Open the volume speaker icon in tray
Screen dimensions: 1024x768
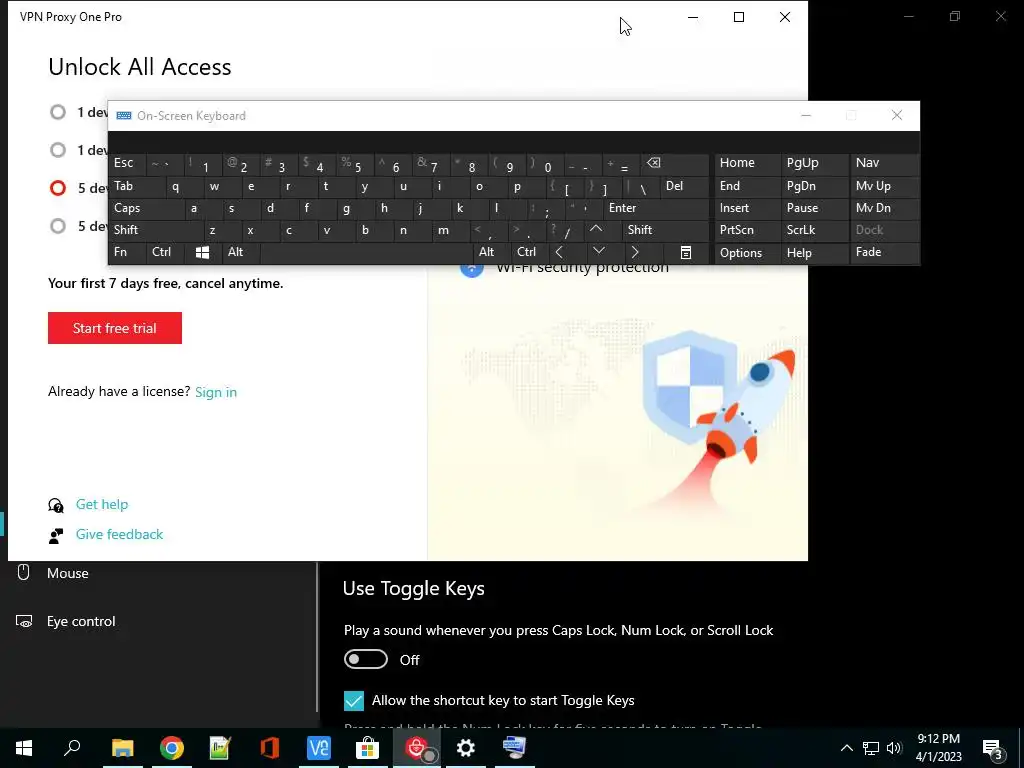[894, 748]
